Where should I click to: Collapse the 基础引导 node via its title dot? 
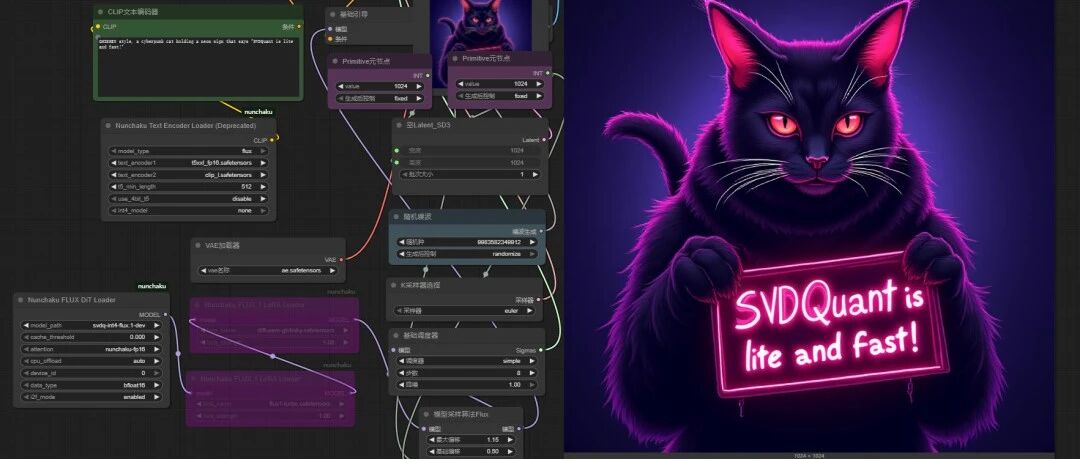coord(332,14)
